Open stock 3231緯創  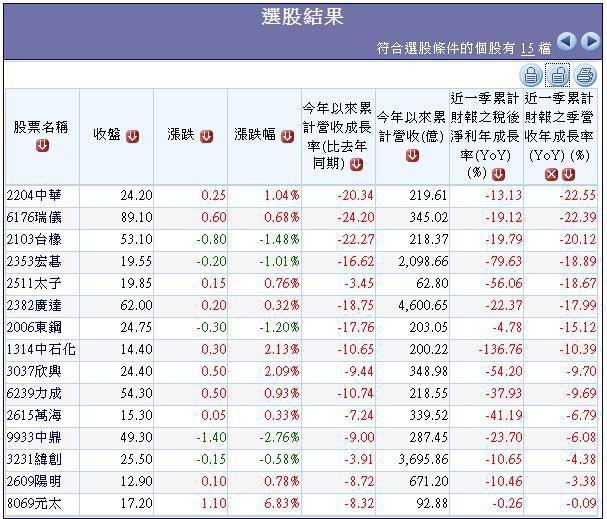tap(34, 460)
